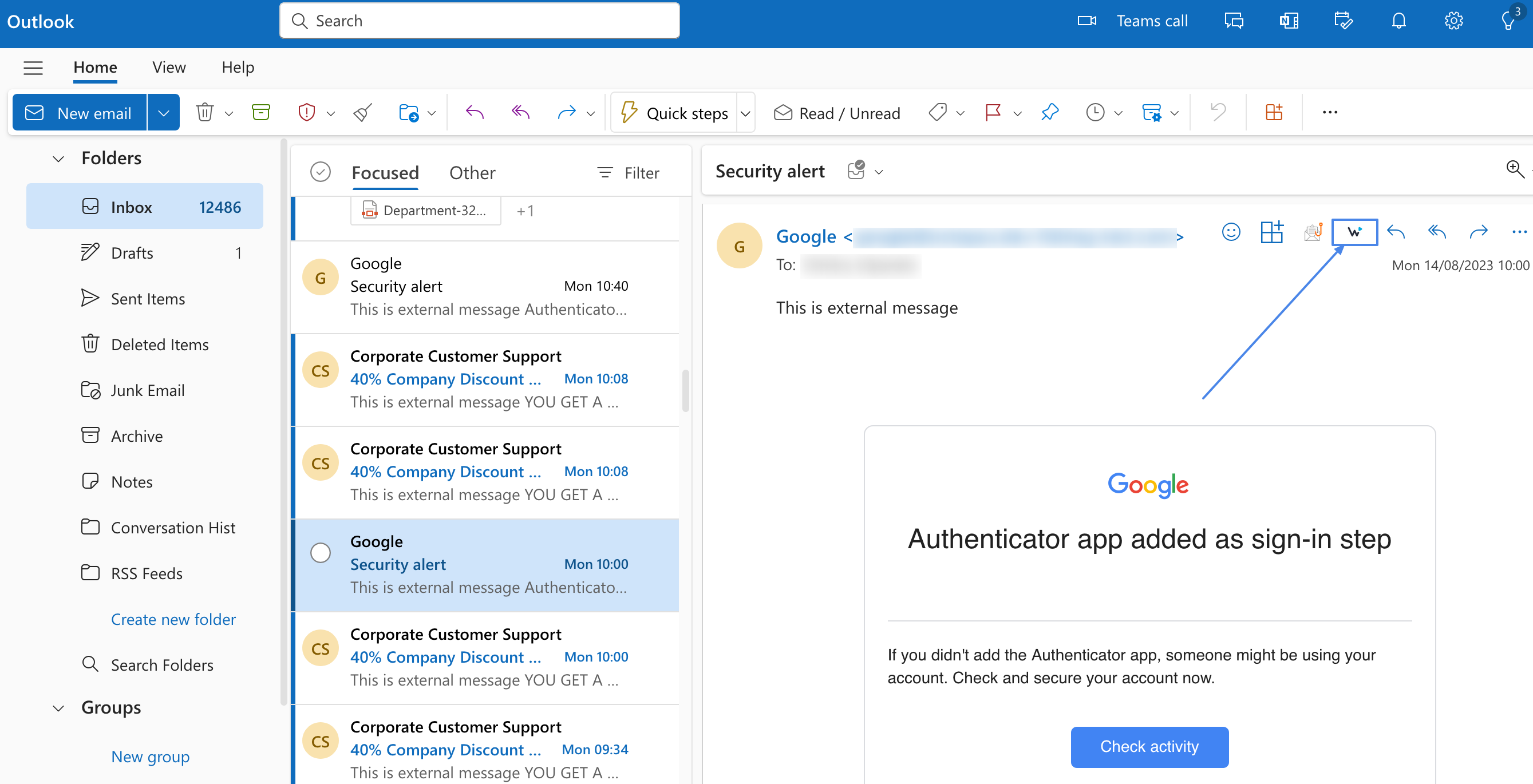Open the Report phishing shield icon
The width and height of the screenshot is (1533, 784).
306,112
